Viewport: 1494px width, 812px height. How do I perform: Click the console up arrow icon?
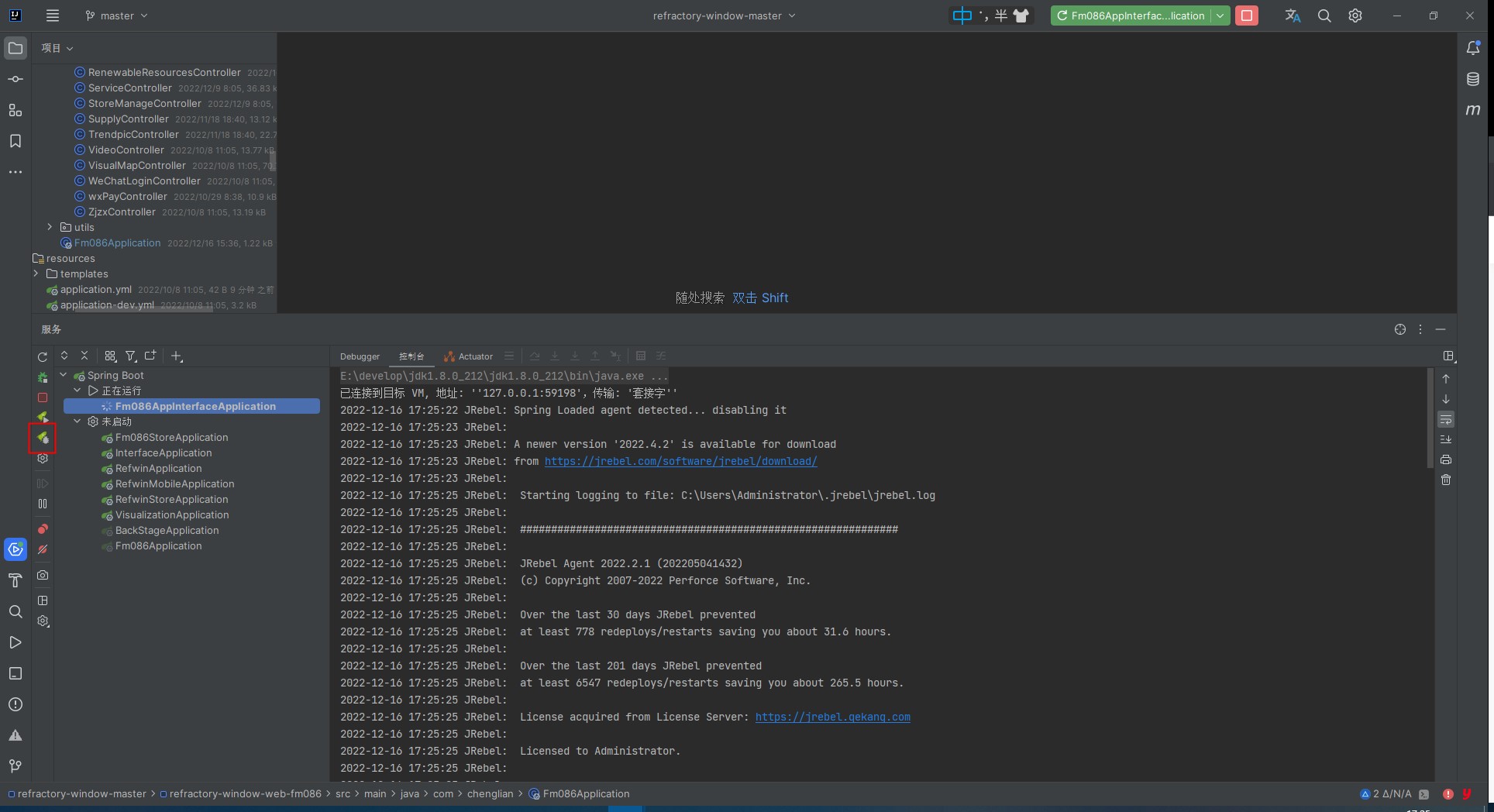pos(1446,379)
